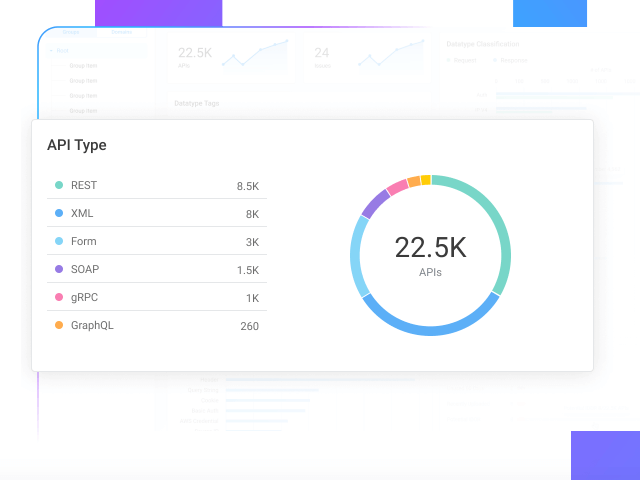Click the blurred 22.5K APIs stat card
This screenshot has width=640, height=480.
click(231, 58)
